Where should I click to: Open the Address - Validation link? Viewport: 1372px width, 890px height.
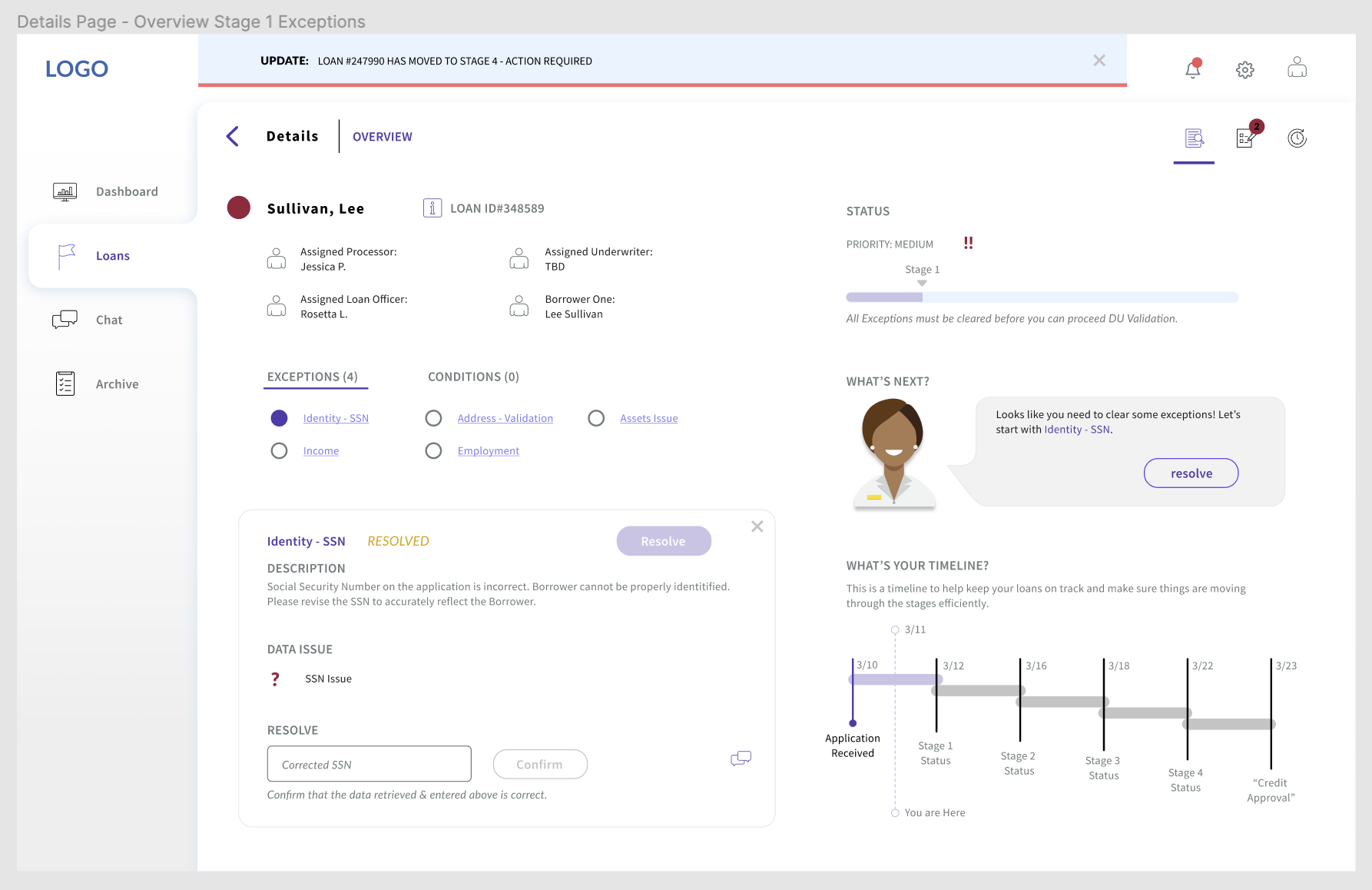tap(505, 418)
